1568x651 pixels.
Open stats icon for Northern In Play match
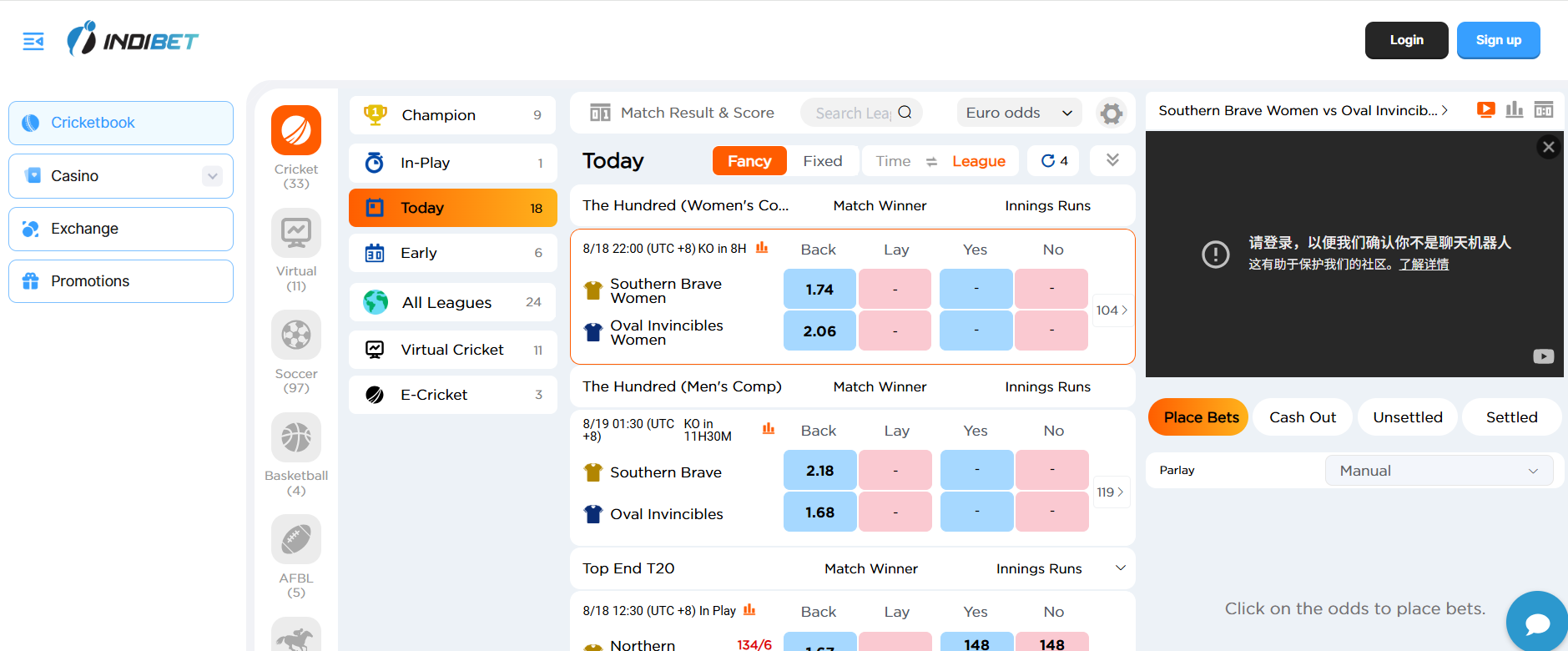[x=749, y=610]
